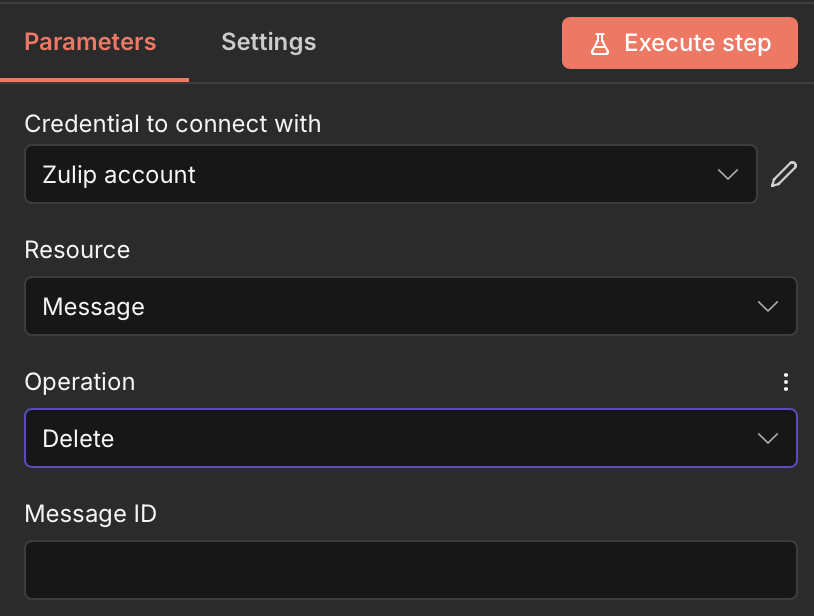
Task: Click the pencil icon to edit credential
Action: [x=784, y=174]
